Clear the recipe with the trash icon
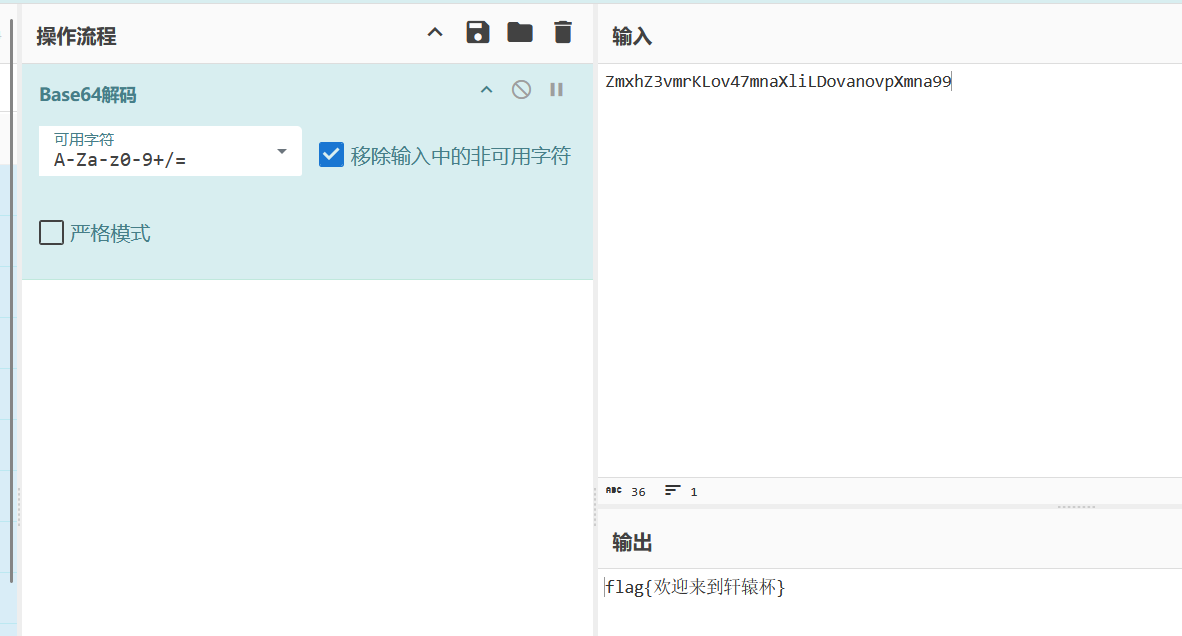 pos(563,33)
